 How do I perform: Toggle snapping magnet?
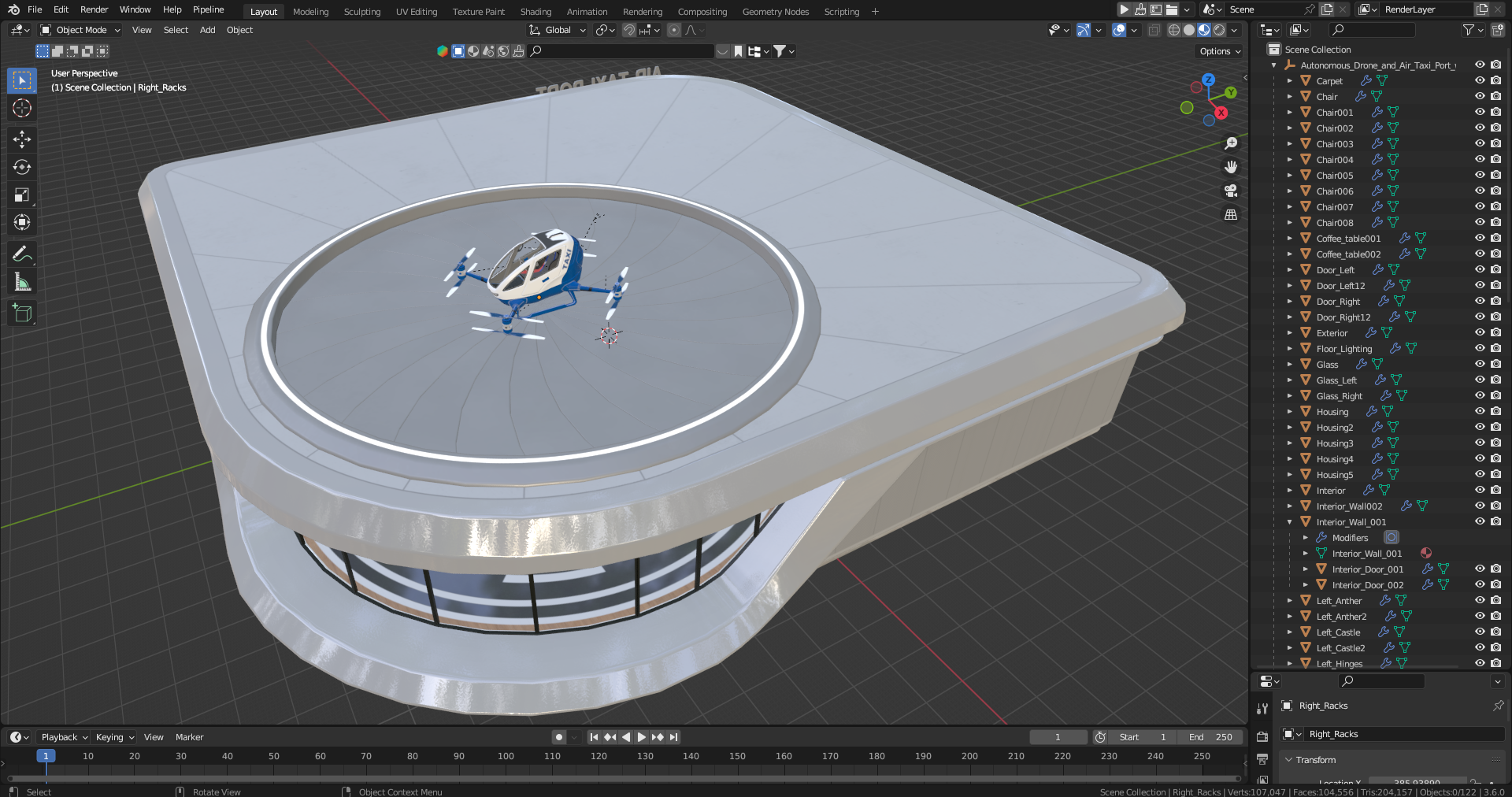[629, 30]
